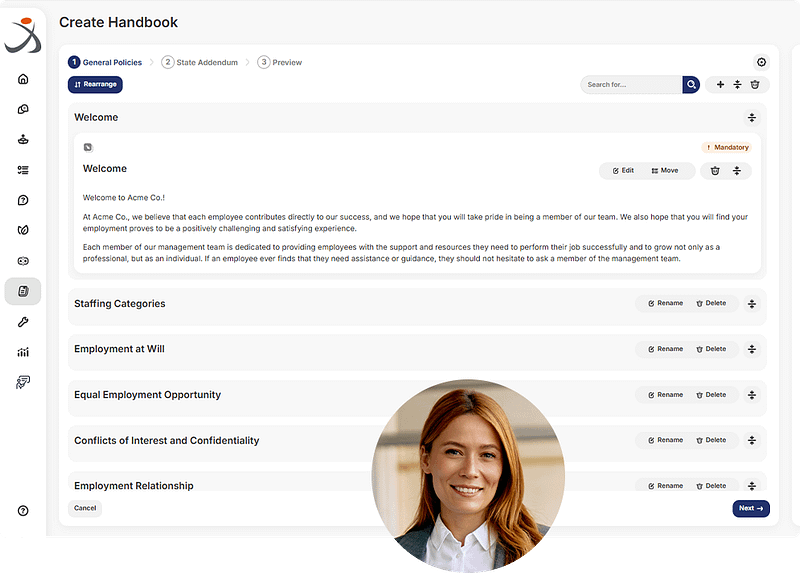Click the trash icon in Welcome policy card
This screenshot has height=573, width=800.
click(715, 171)
